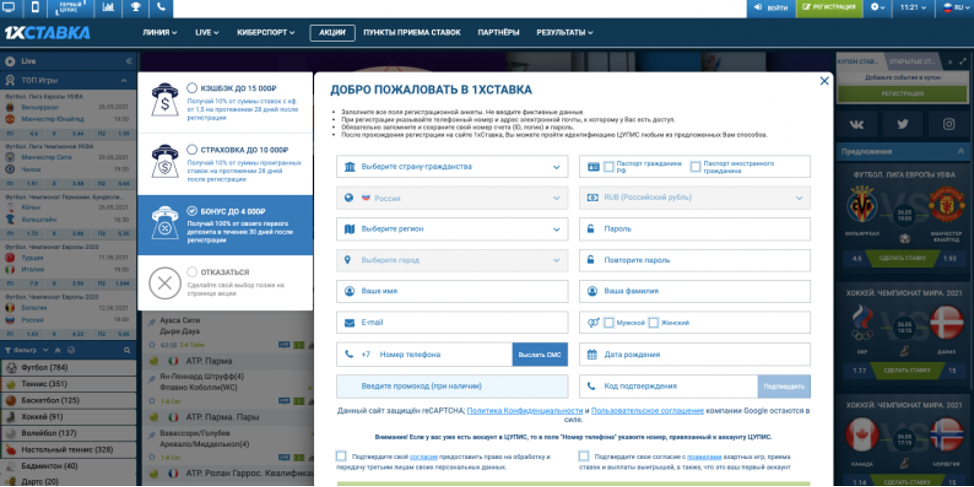Open the settings gear menu
974x487 pixels.
click(877, 7)
